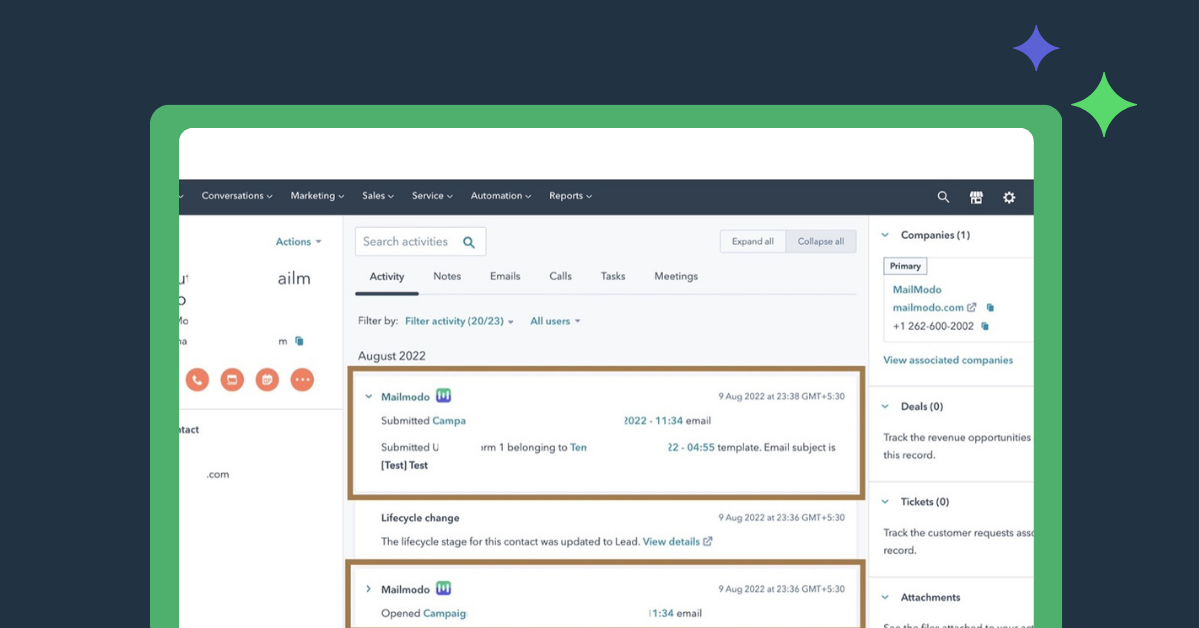Open the All users filter dropdown
Screen dimensions: 1200x628
tap(555, 321)
